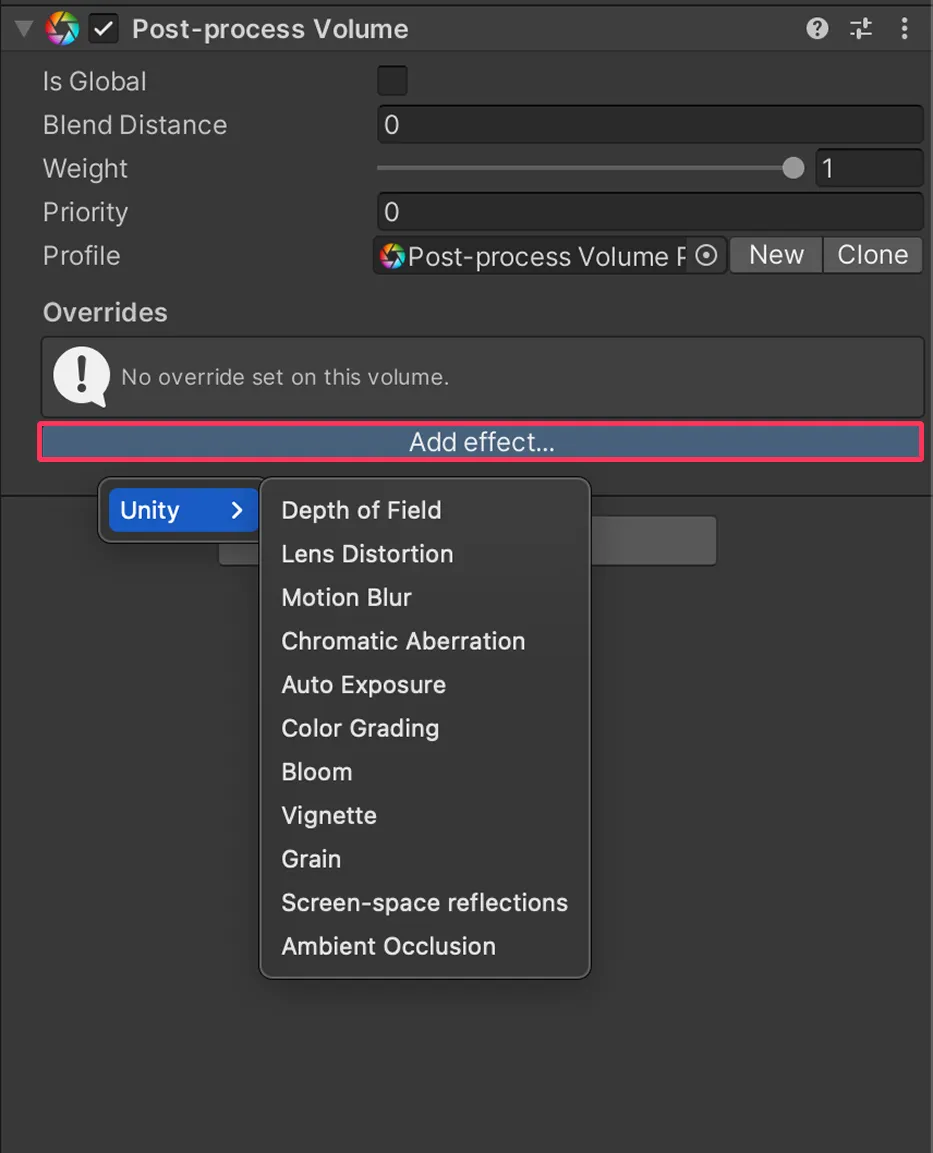933x1153 pixels.
Task: Select the Vignette effect
Action: 425,815
